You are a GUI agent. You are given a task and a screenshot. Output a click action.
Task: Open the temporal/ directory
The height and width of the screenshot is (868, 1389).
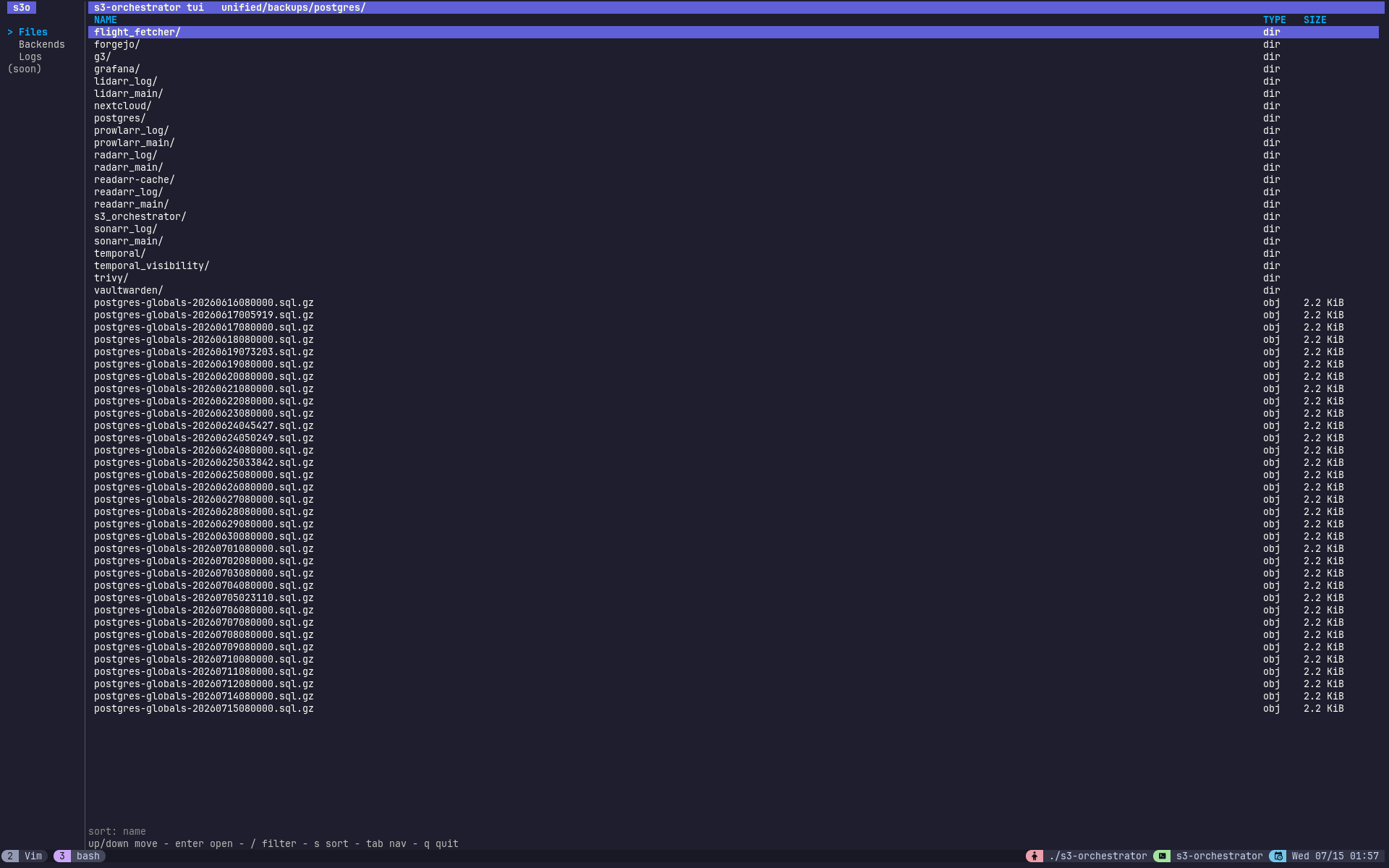733,253
